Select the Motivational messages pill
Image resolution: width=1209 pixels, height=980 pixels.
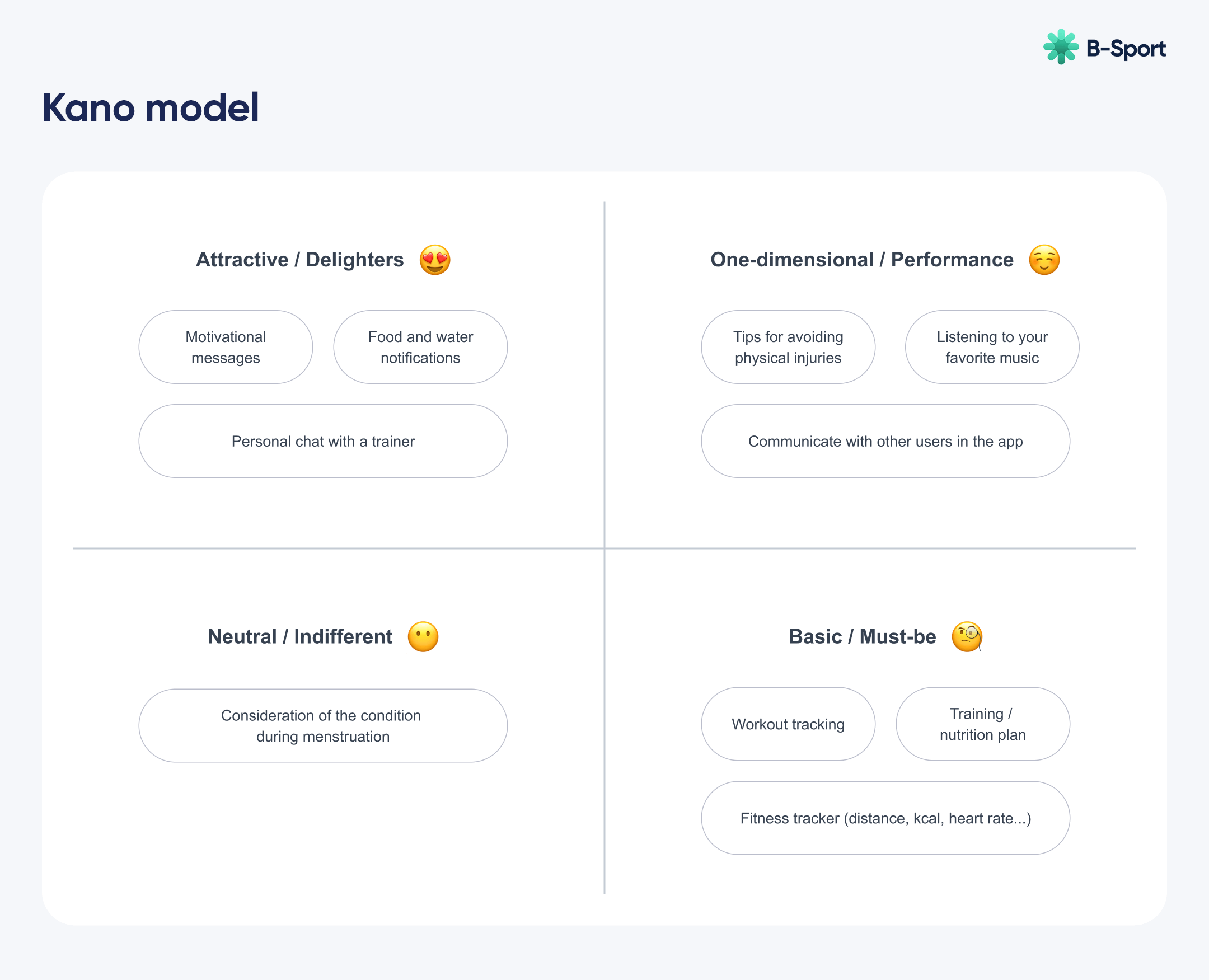[x=226, y=347]
